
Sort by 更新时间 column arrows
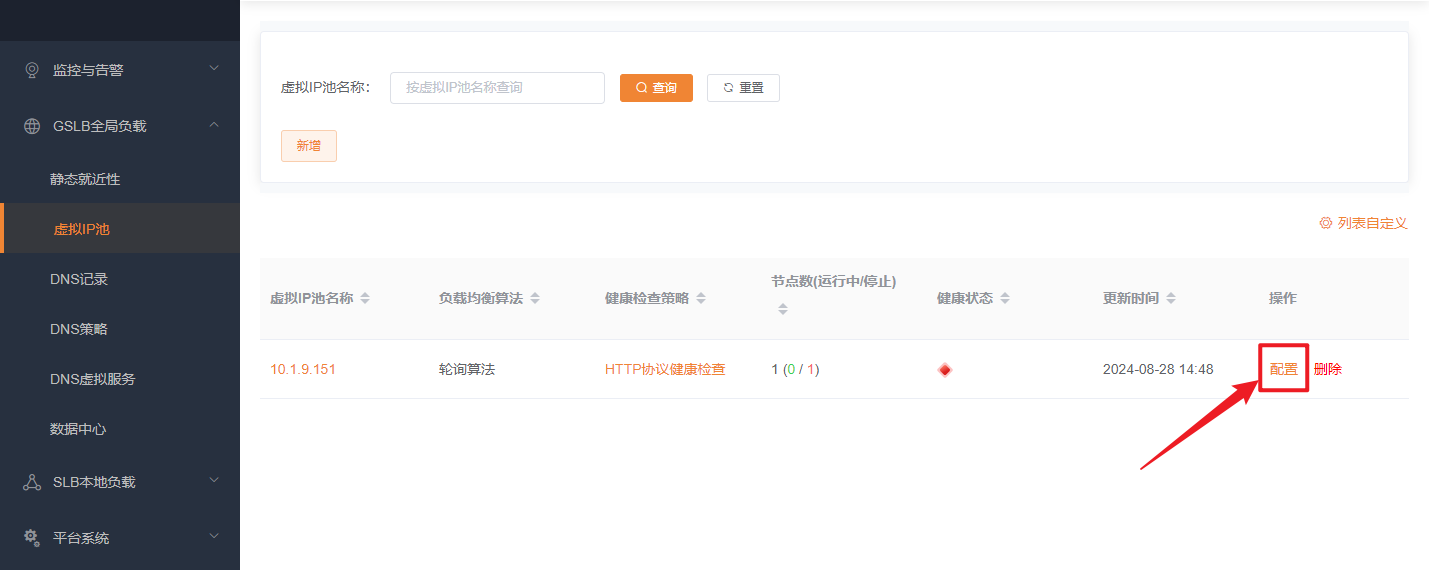coord(1171,299)
